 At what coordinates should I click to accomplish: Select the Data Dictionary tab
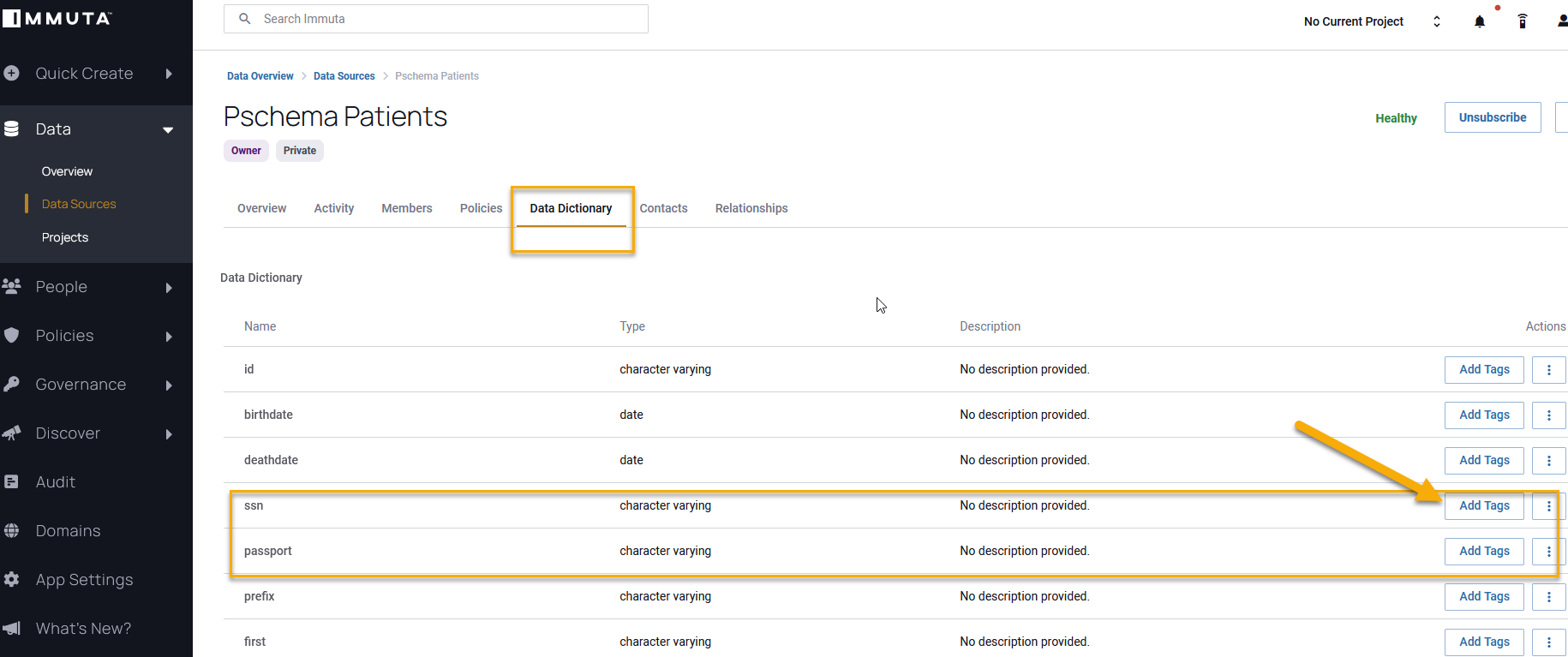coord(571,208)
